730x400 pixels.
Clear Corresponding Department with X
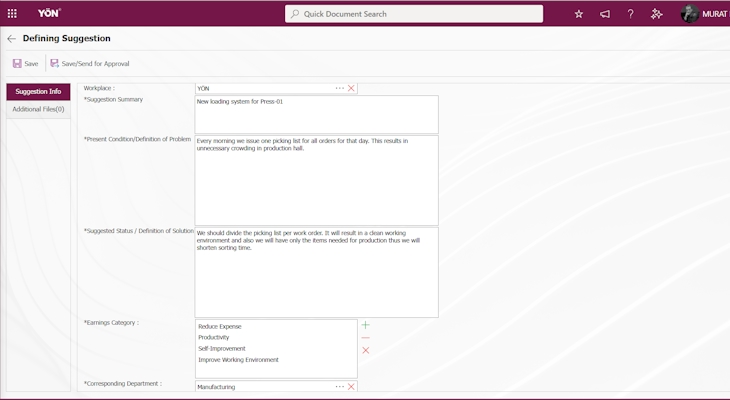point(351,386)
